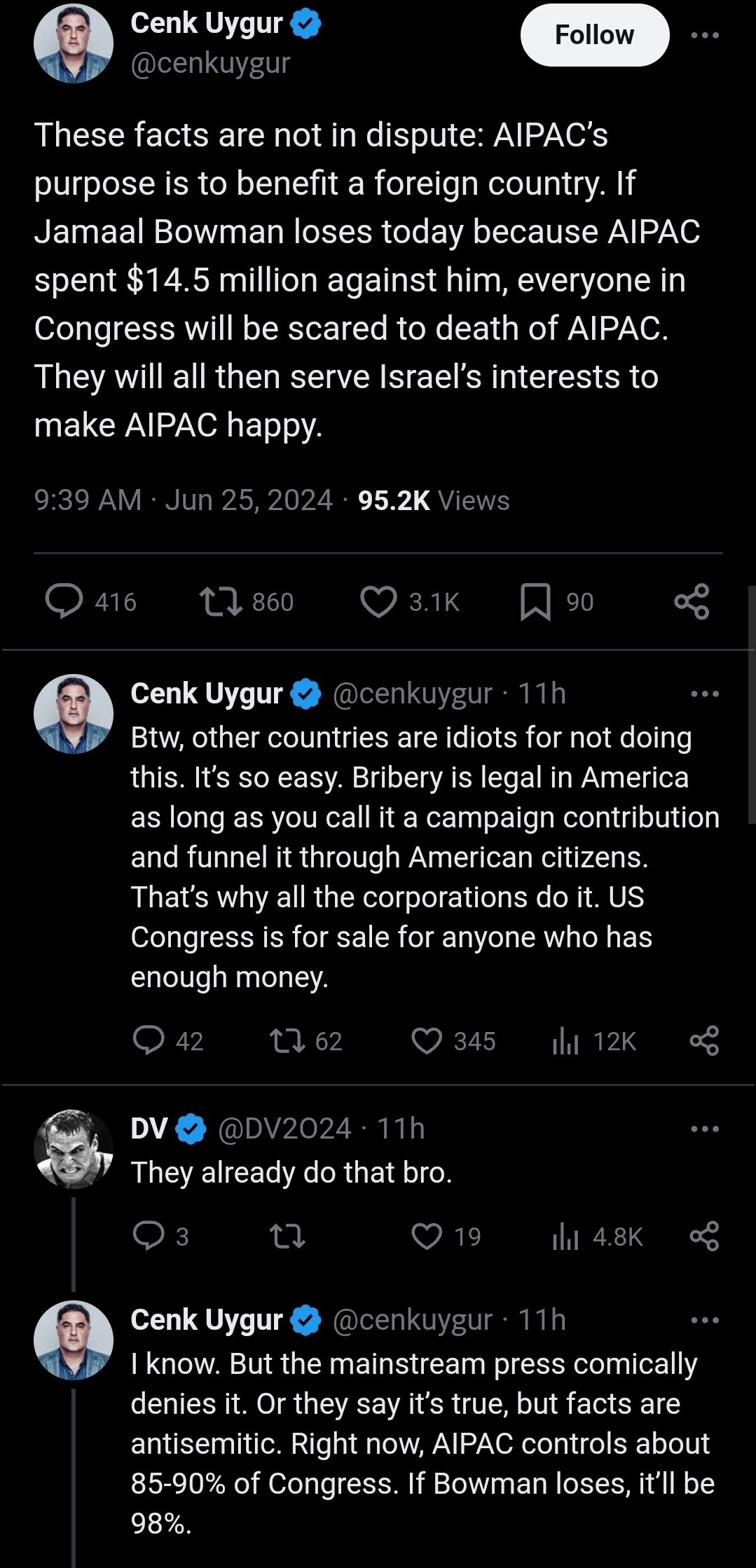Retweet the main tweet with 860 reposts
Screen dimensions: 756x1568
[221, 602]
